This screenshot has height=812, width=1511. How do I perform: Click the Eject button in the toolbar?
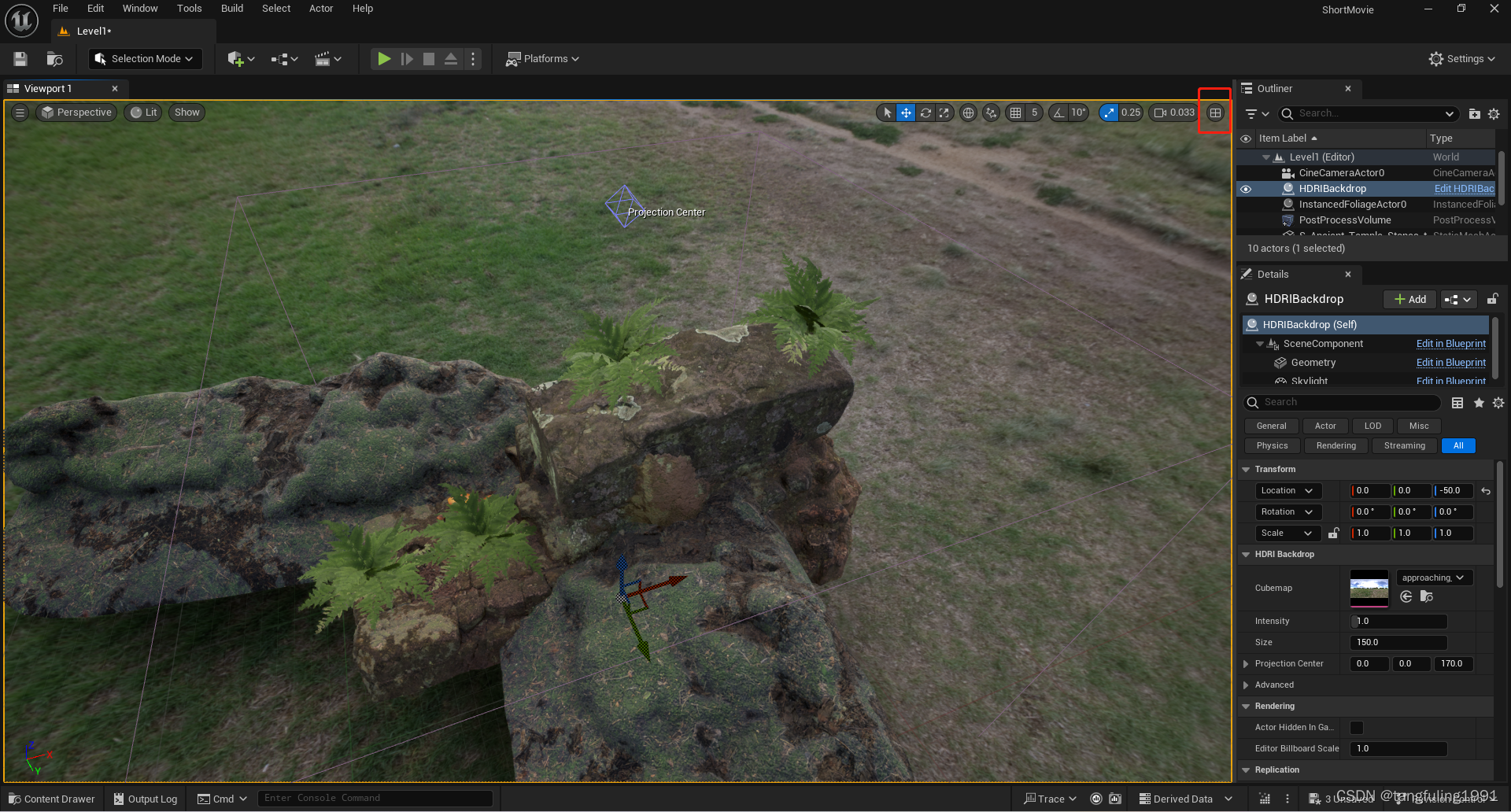(451, 59)
